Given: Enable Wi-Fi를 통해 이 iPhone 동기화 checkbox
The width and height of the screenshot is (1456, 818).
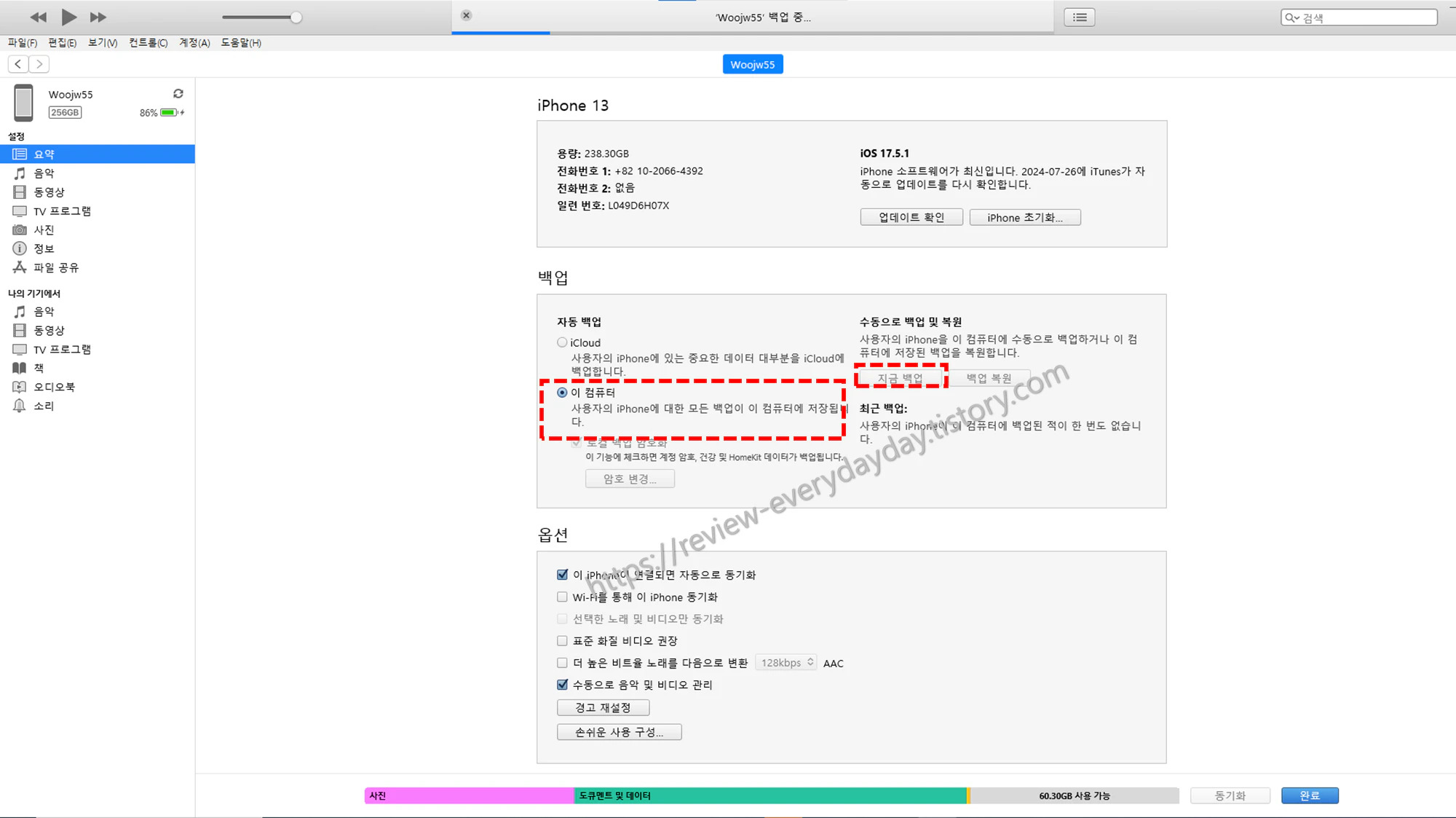Looking at the screenshot, I should [x=562, y=597].
